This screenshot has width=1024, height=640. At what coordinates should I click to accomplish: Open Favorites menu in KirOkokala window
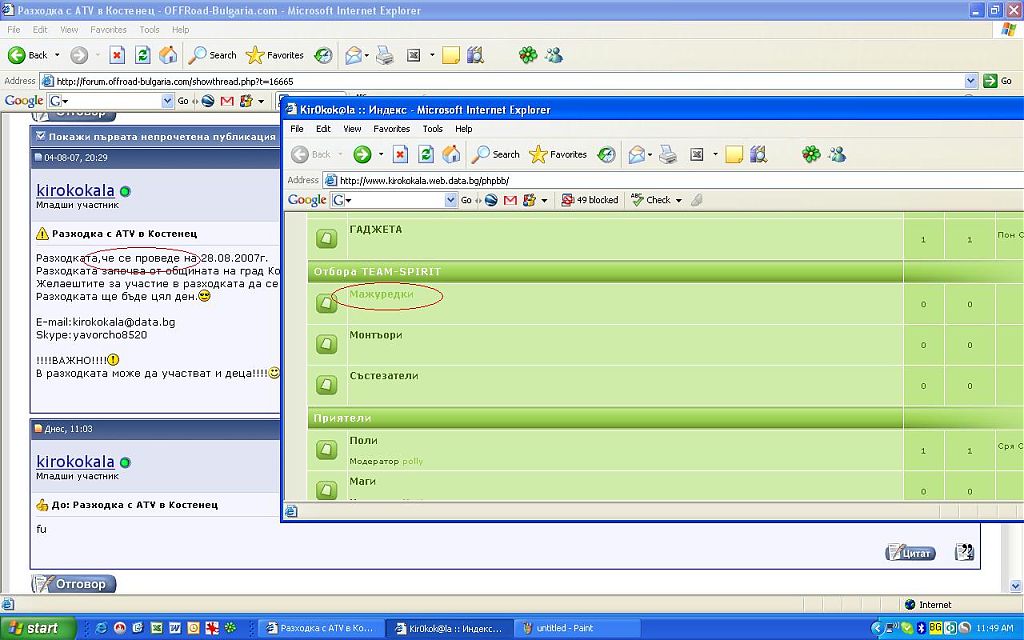click(x=391, y=129)
